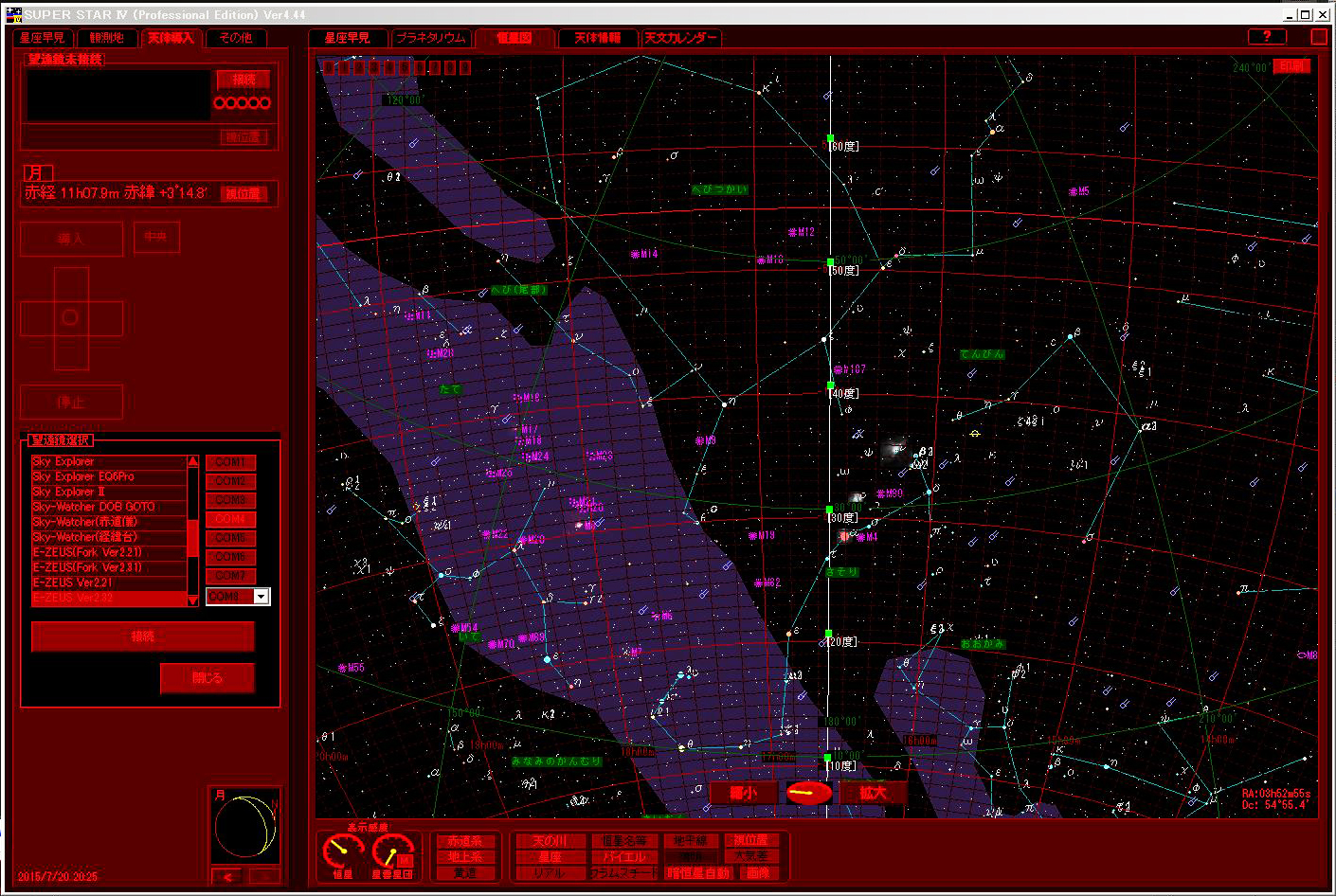Open the 天体情報 tab
The height and width of the screenshot is (896, 1336).
point(598,38)
